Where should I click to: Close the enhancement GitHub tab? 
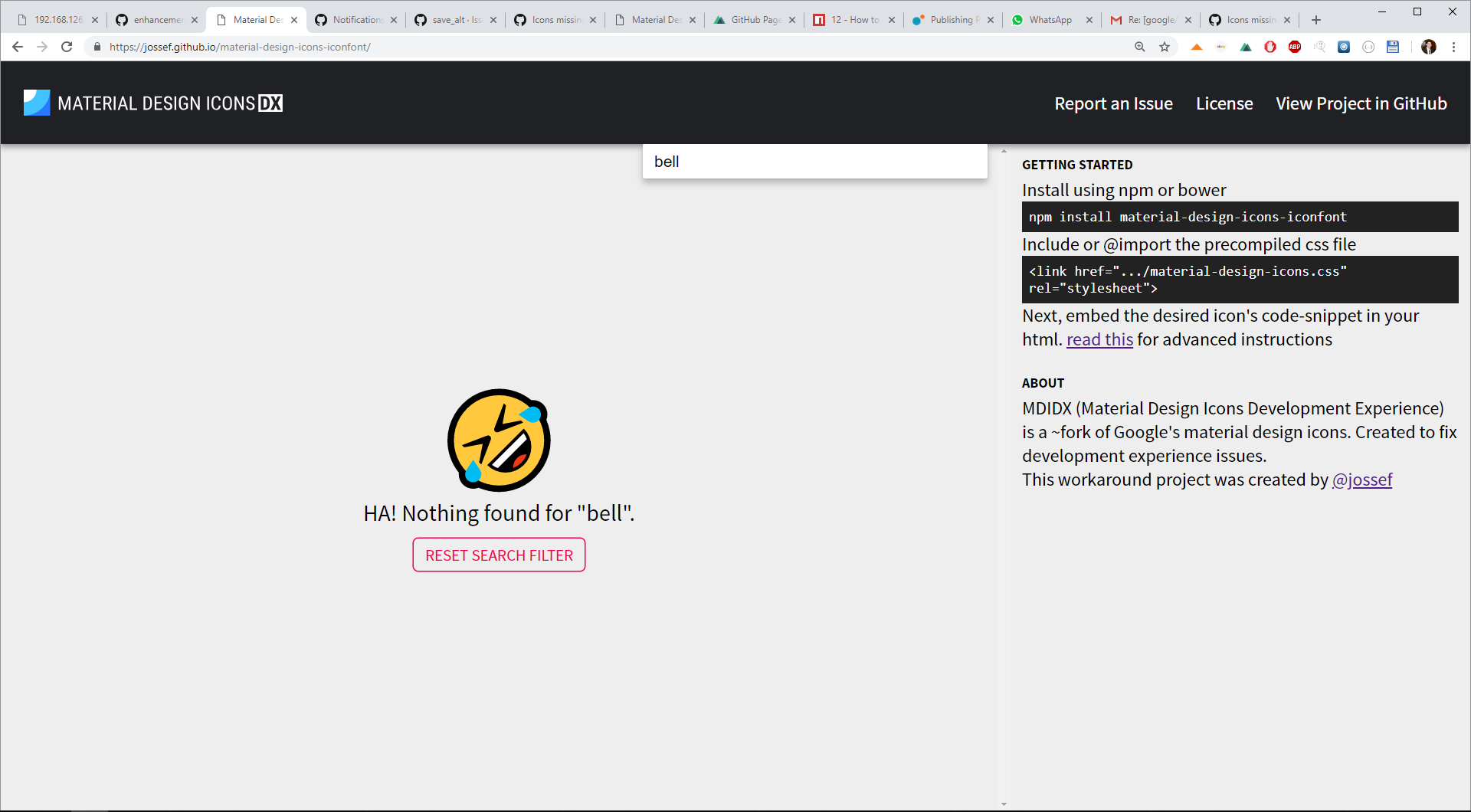[x=195, y=20]
